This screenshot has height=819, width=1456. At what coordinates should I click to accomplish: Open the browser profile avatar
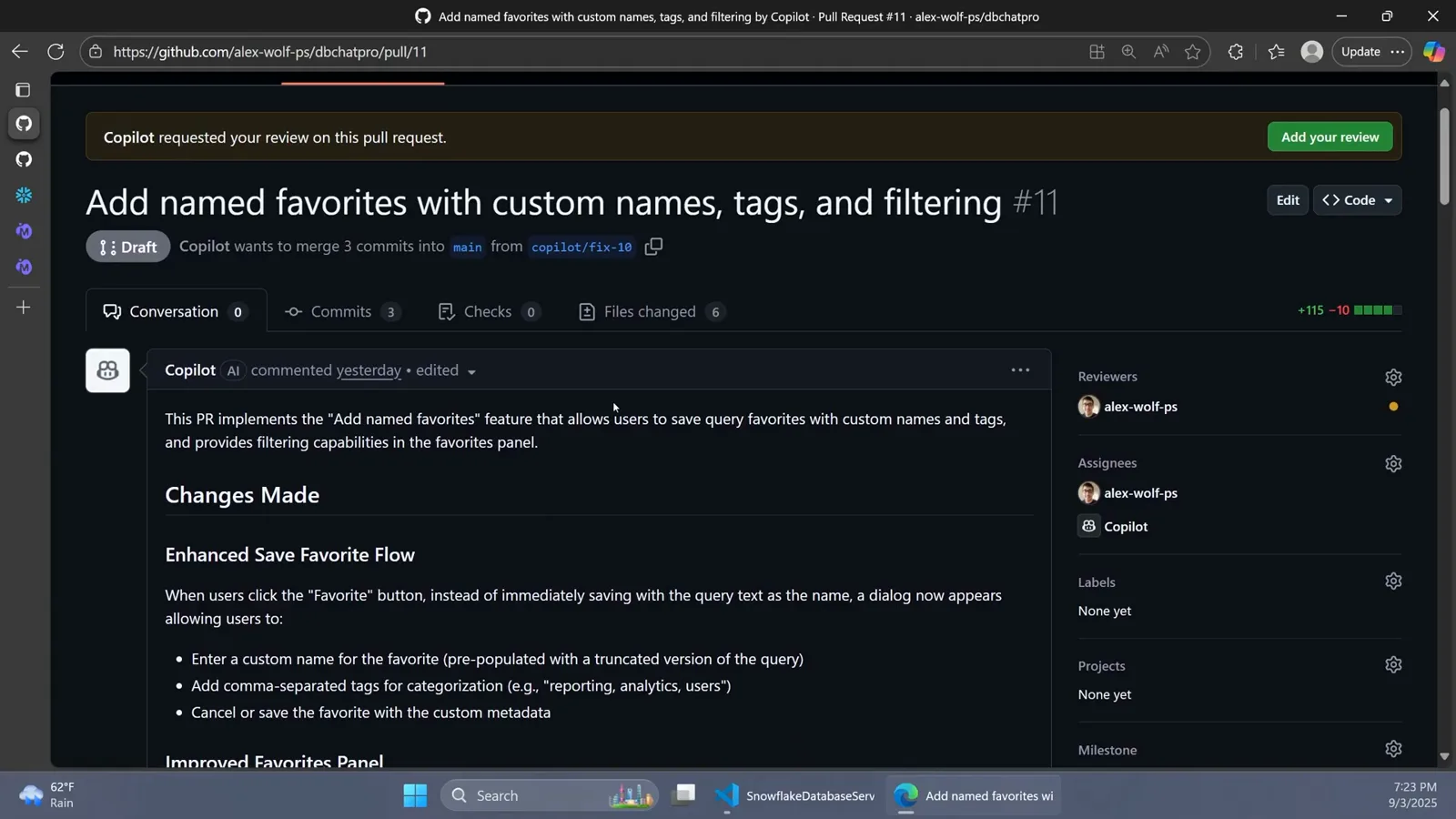point(1311,52)
